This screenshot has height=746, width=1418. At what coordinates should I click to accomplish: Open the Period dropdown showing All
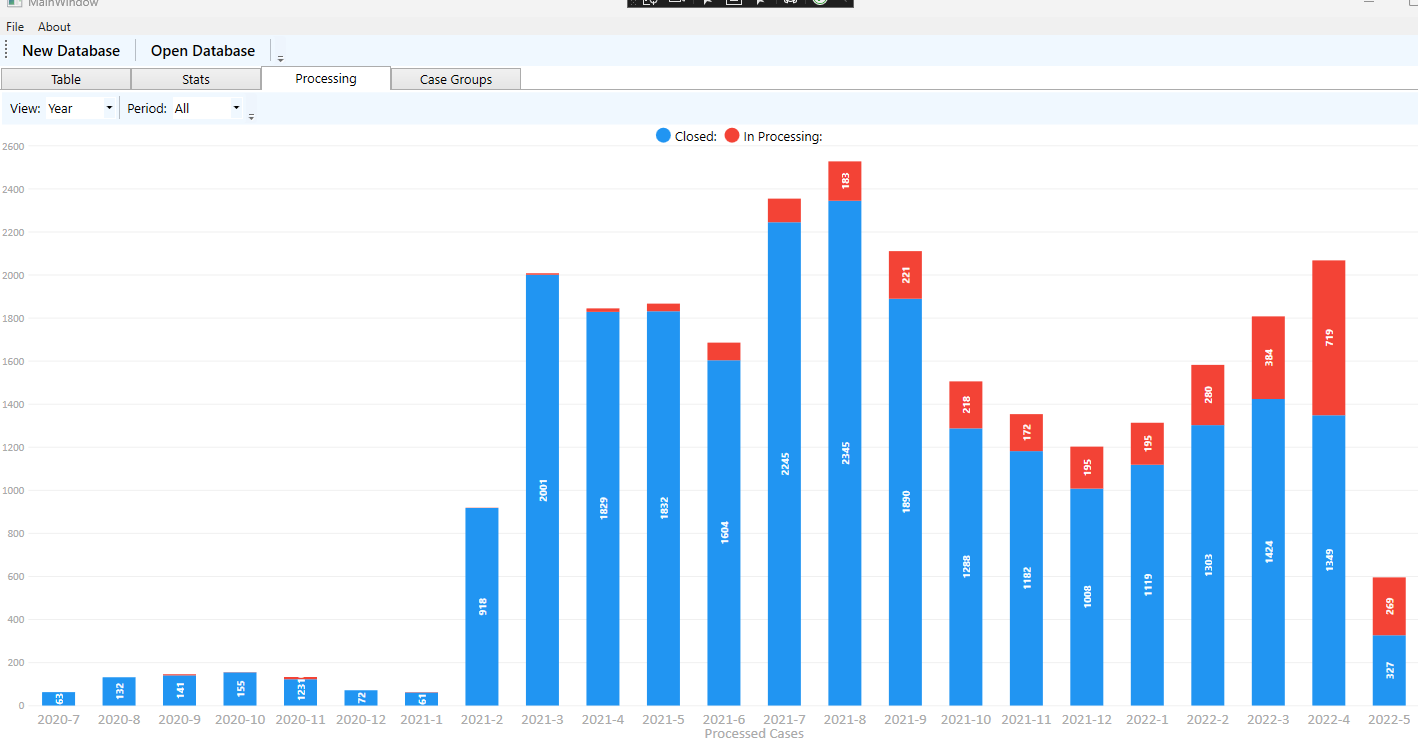pos(207,108)
